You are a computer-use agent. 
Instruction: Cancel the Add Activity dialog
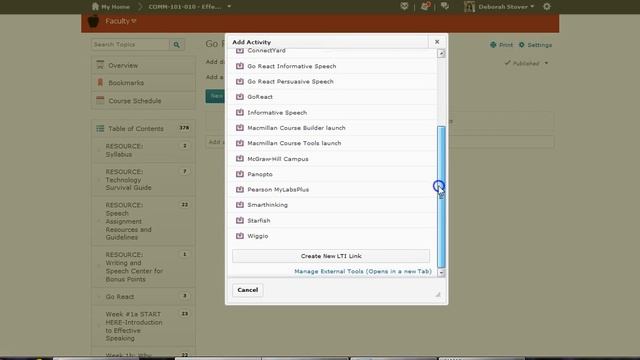pos(248,290)
